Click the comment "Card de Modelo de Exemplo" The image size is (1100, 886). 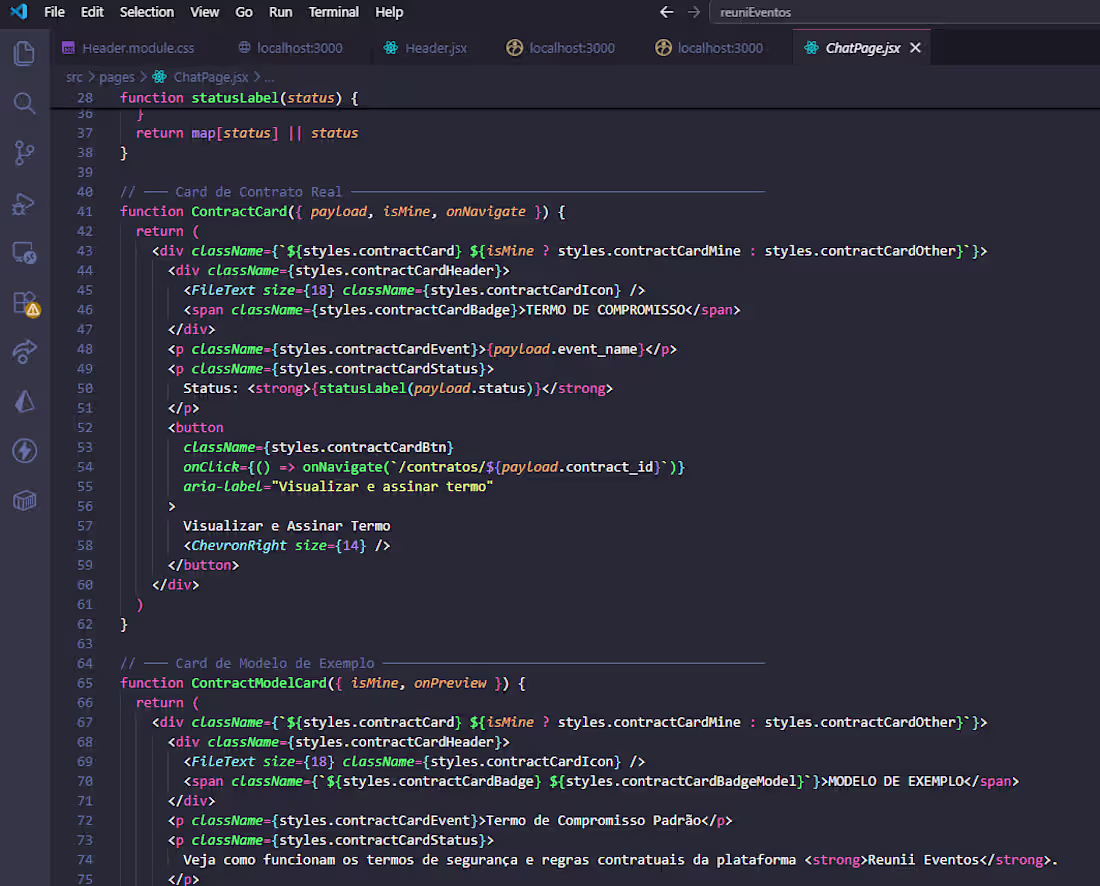[274, 663]
